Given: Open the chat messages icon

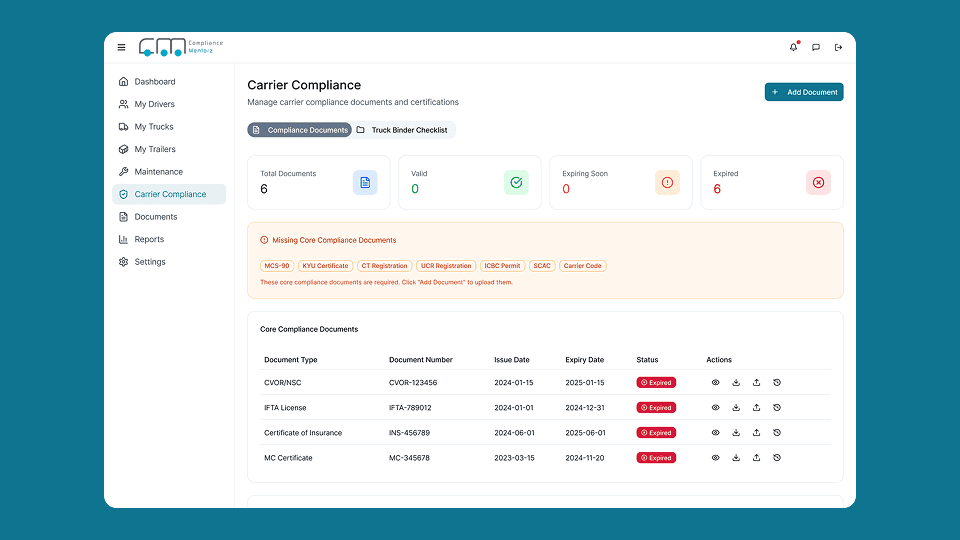Looking at the screenshot, I should [816, 47].
